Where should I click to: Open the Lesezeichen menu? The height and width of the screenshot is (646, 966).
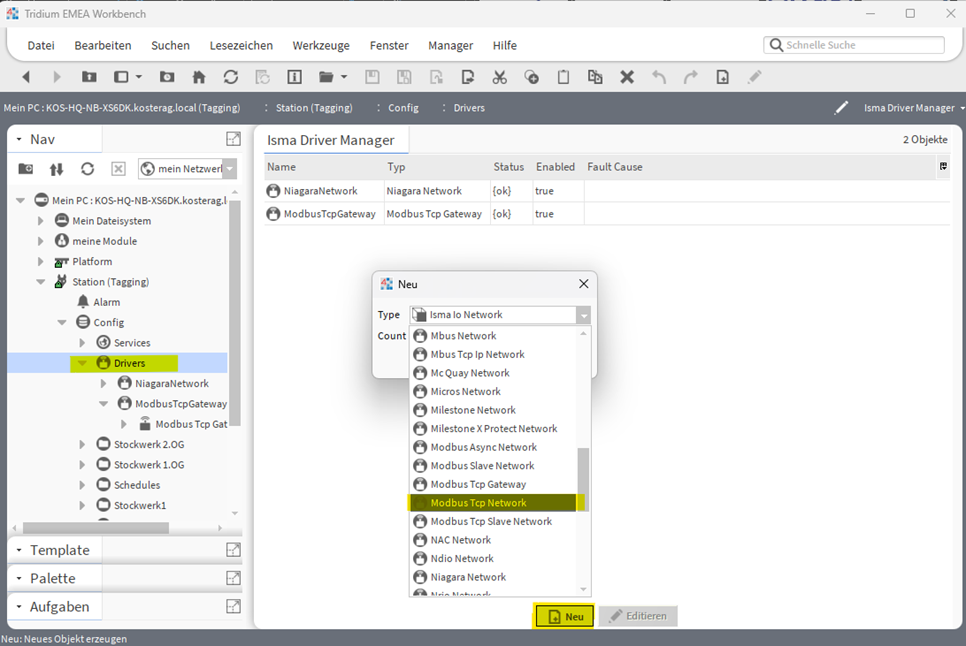[x=241, y=46]
